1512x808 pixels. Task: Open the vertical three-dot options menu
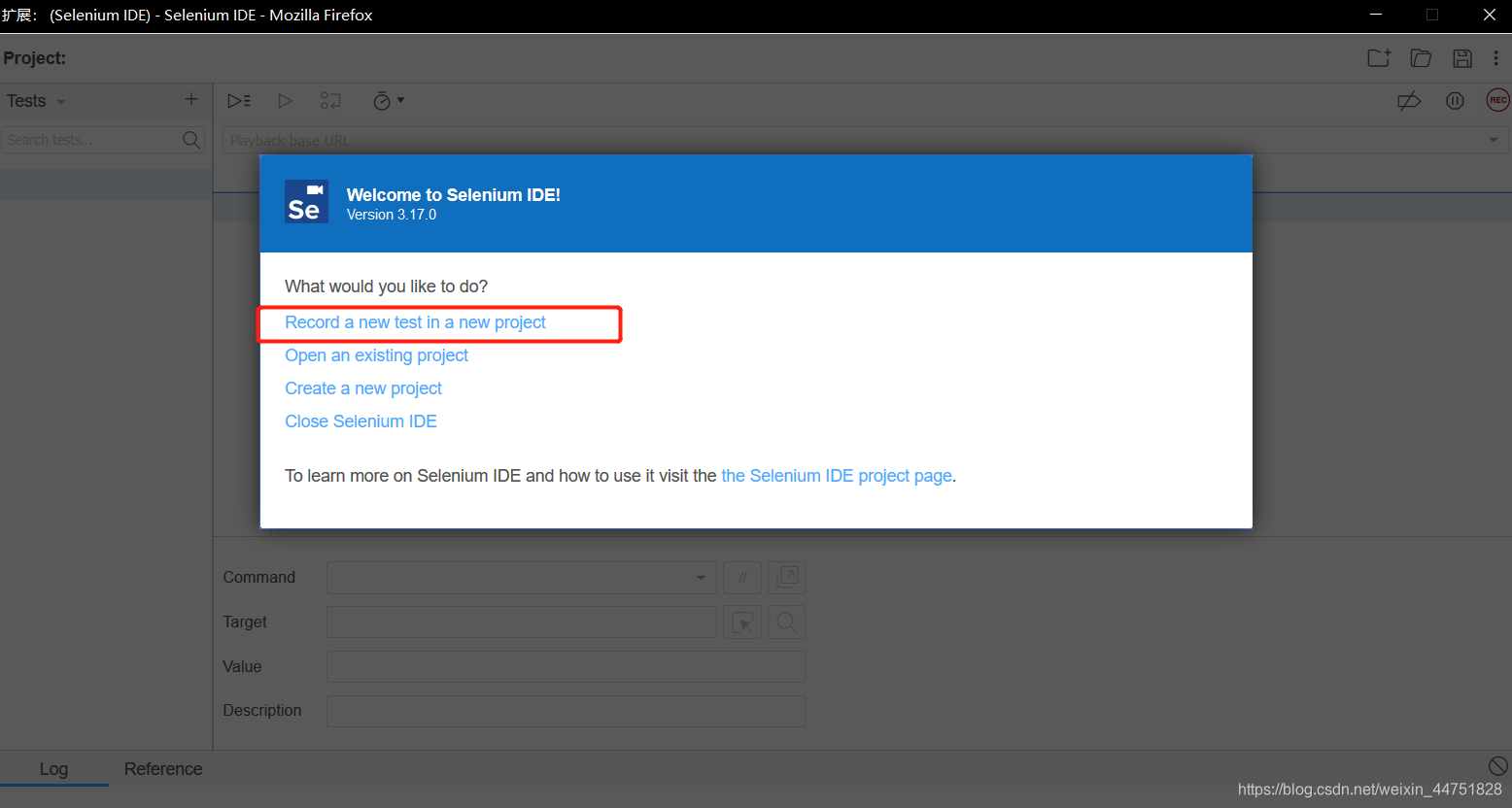(1495, 58)
